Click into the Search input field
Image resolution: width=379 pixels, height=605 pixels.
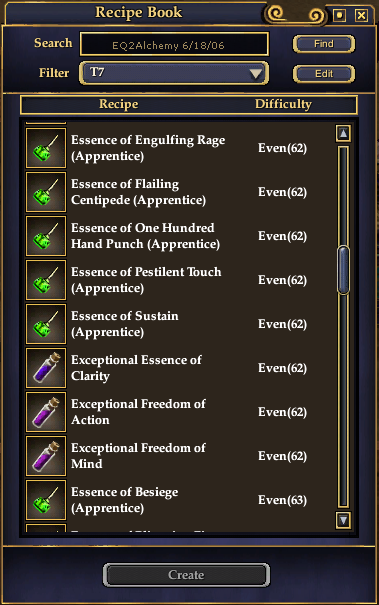click(x=174, y=44)
